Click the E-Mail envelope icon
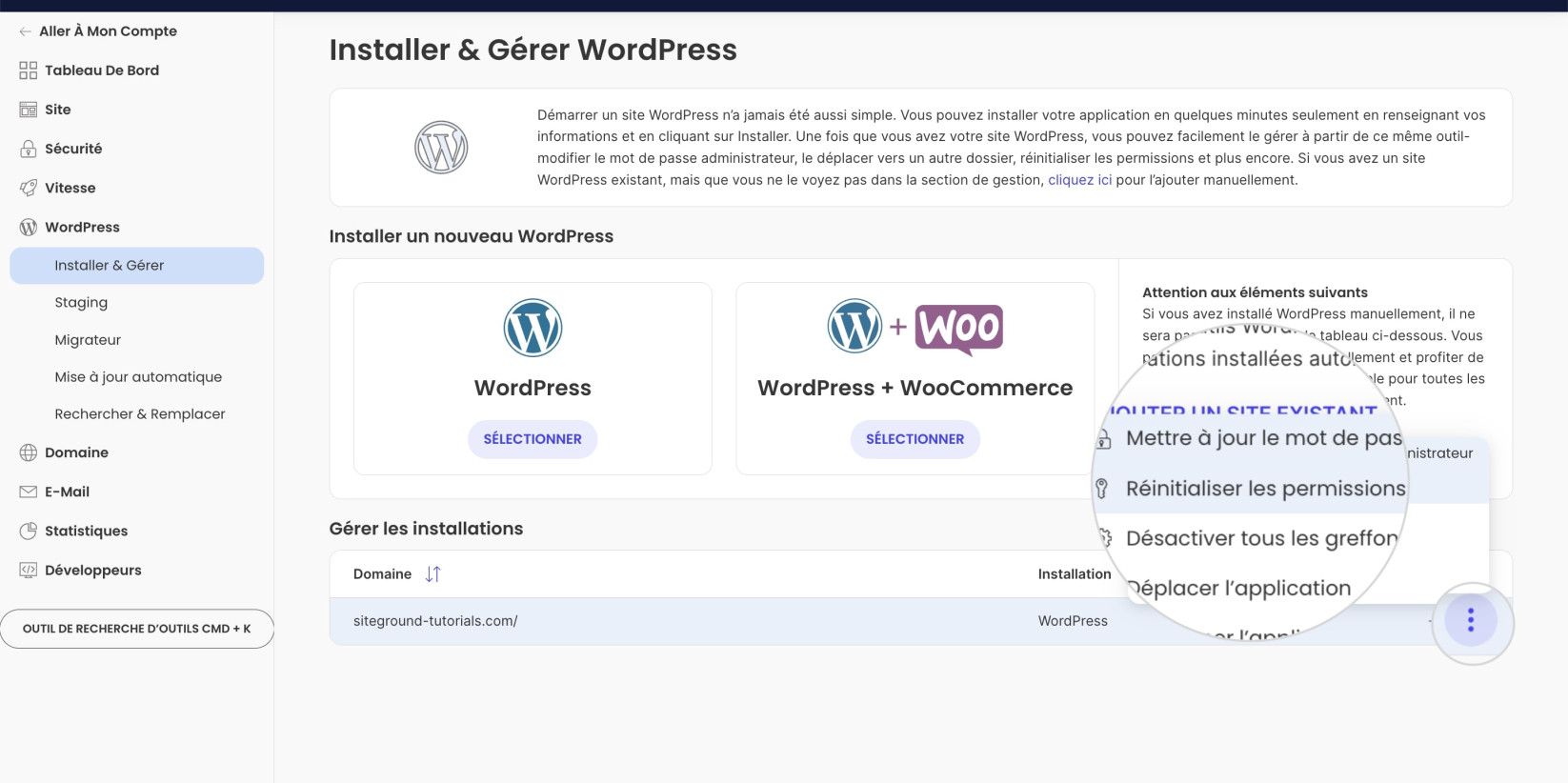Image resolution: width=1568 pixels, height=783 pixels. coord(29,492)
